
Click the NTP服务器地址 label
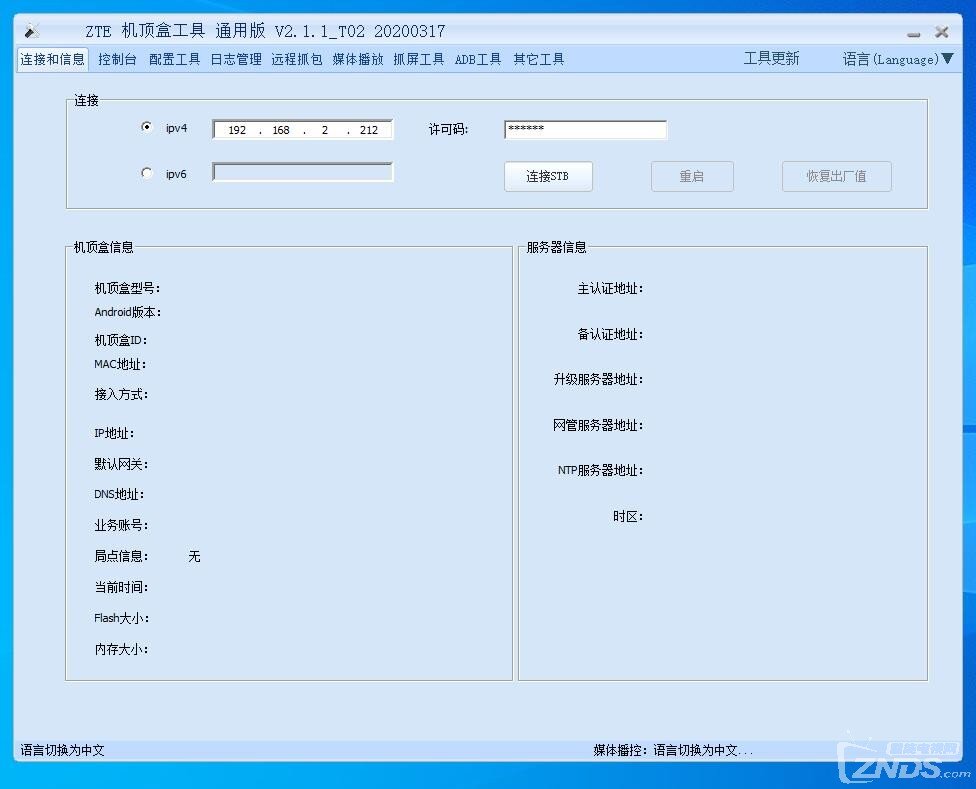(601, 470)
